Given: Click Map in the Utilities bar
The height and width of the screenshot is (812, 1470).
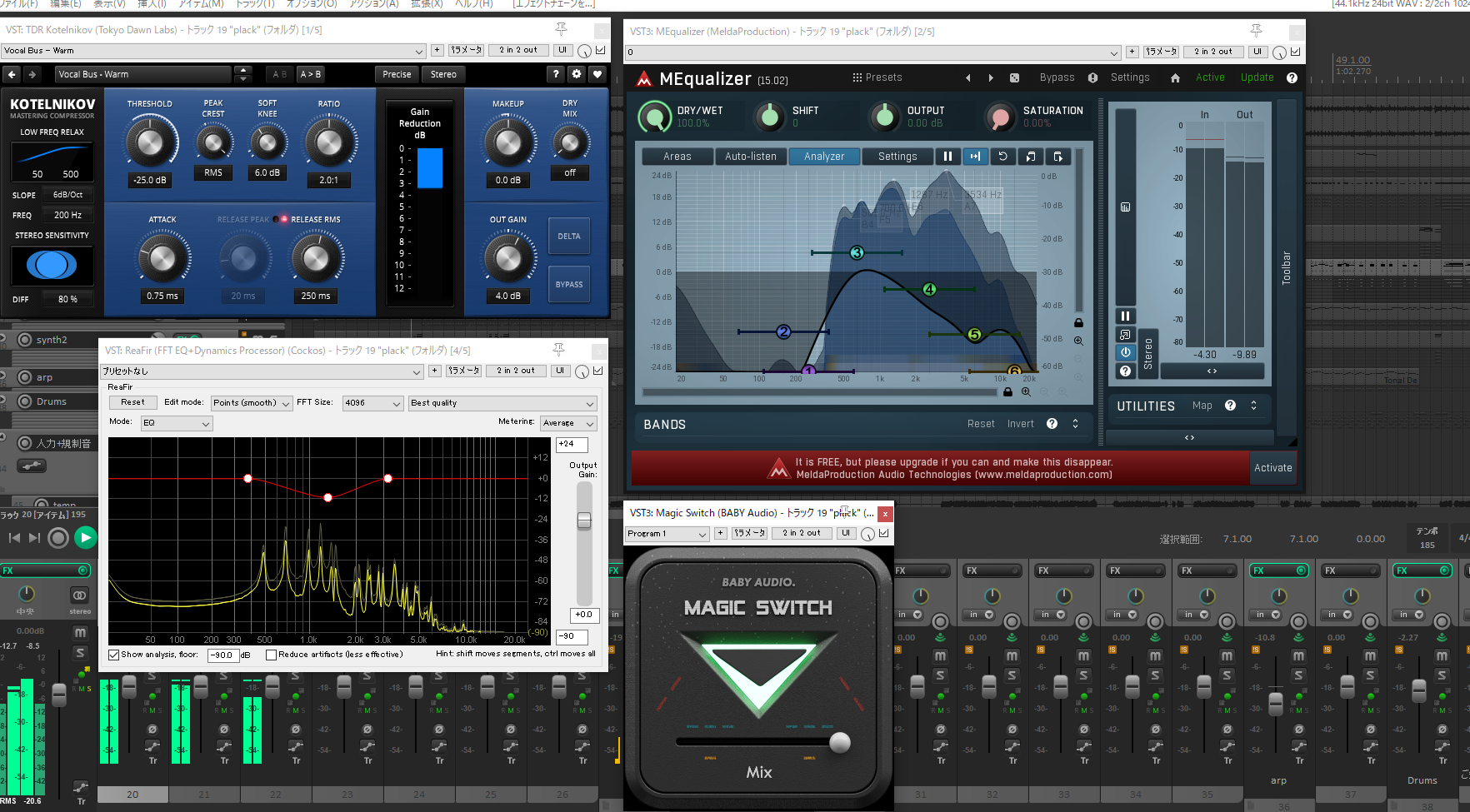Looking at the screenshot, I should pos(1202,406).
